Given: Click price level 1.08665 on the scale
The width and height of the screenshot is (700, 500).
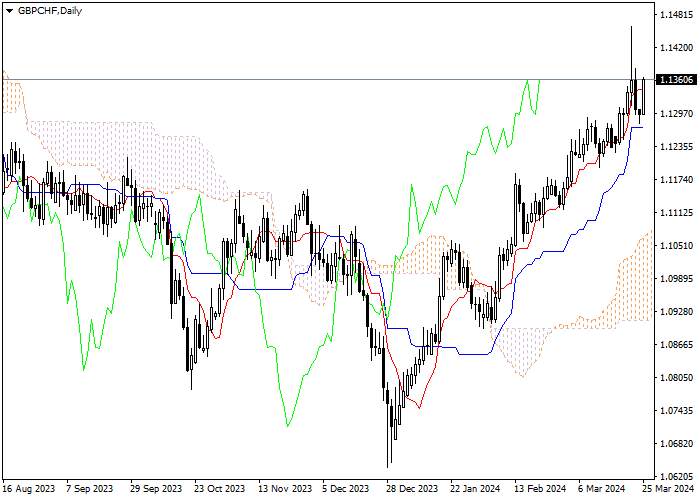Looking at the screenshot, I should click(x=676, y=345).
